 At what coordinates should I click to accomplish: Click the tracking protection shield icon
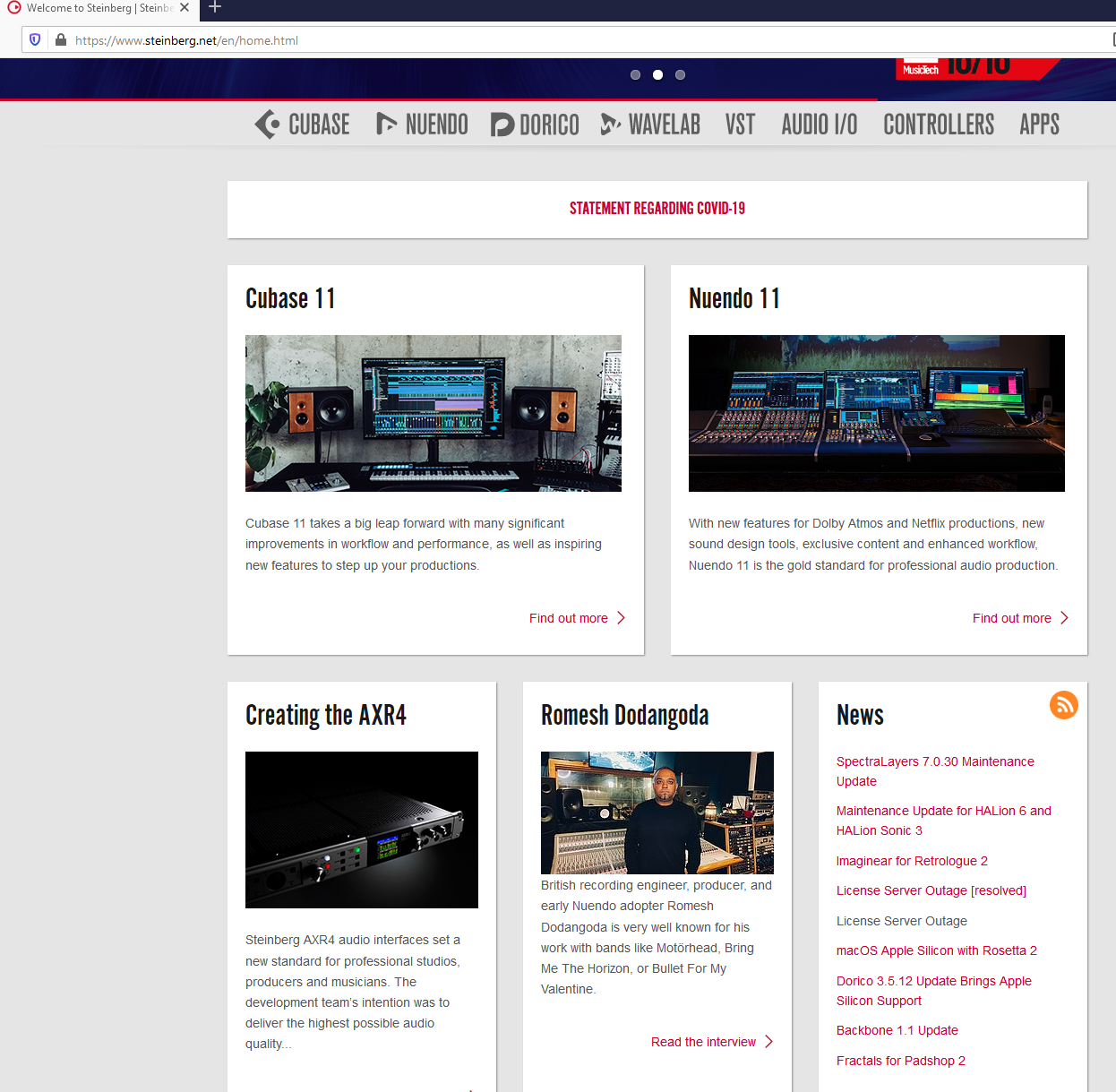(x=35, y=39)
